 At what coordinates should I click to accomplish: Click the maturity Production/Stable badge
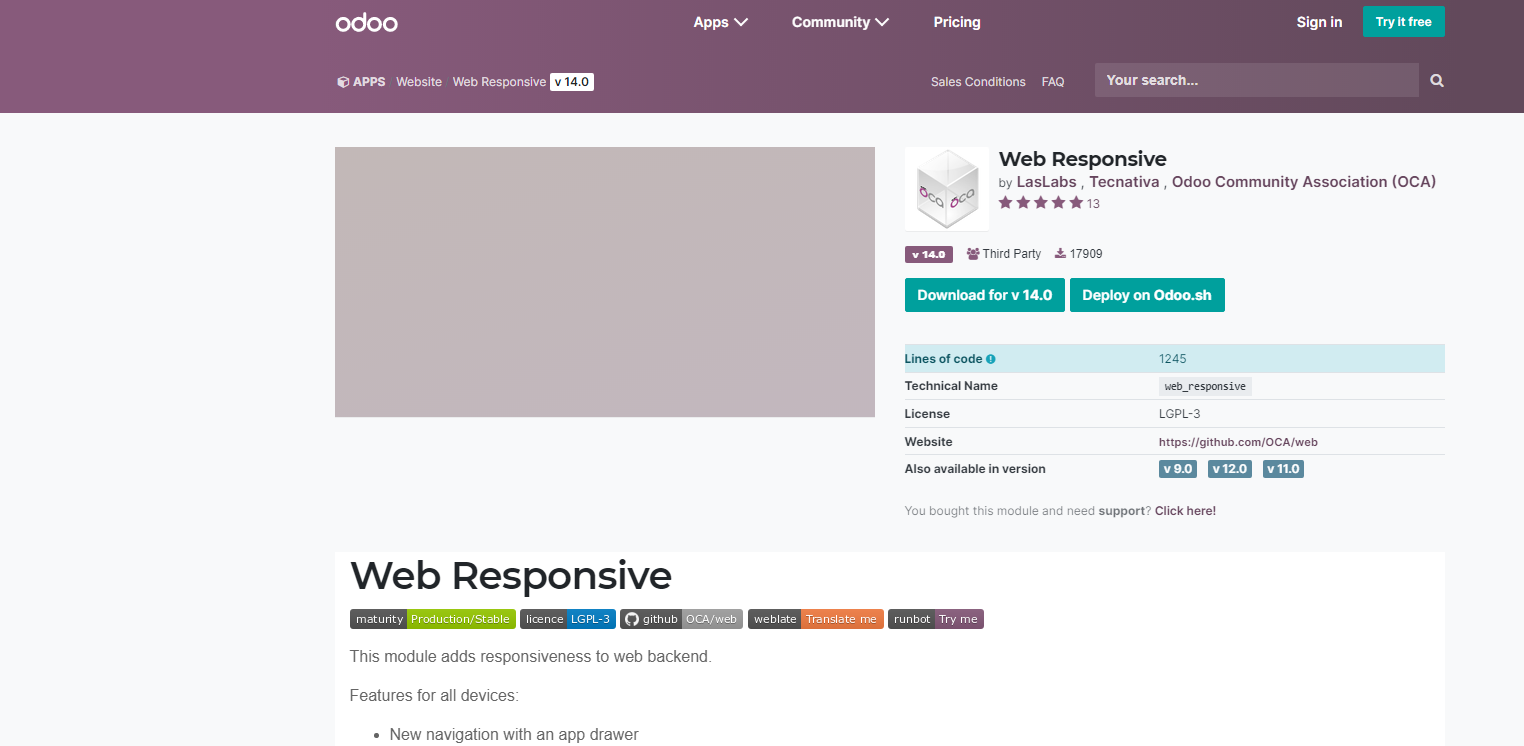coord(433,619)
